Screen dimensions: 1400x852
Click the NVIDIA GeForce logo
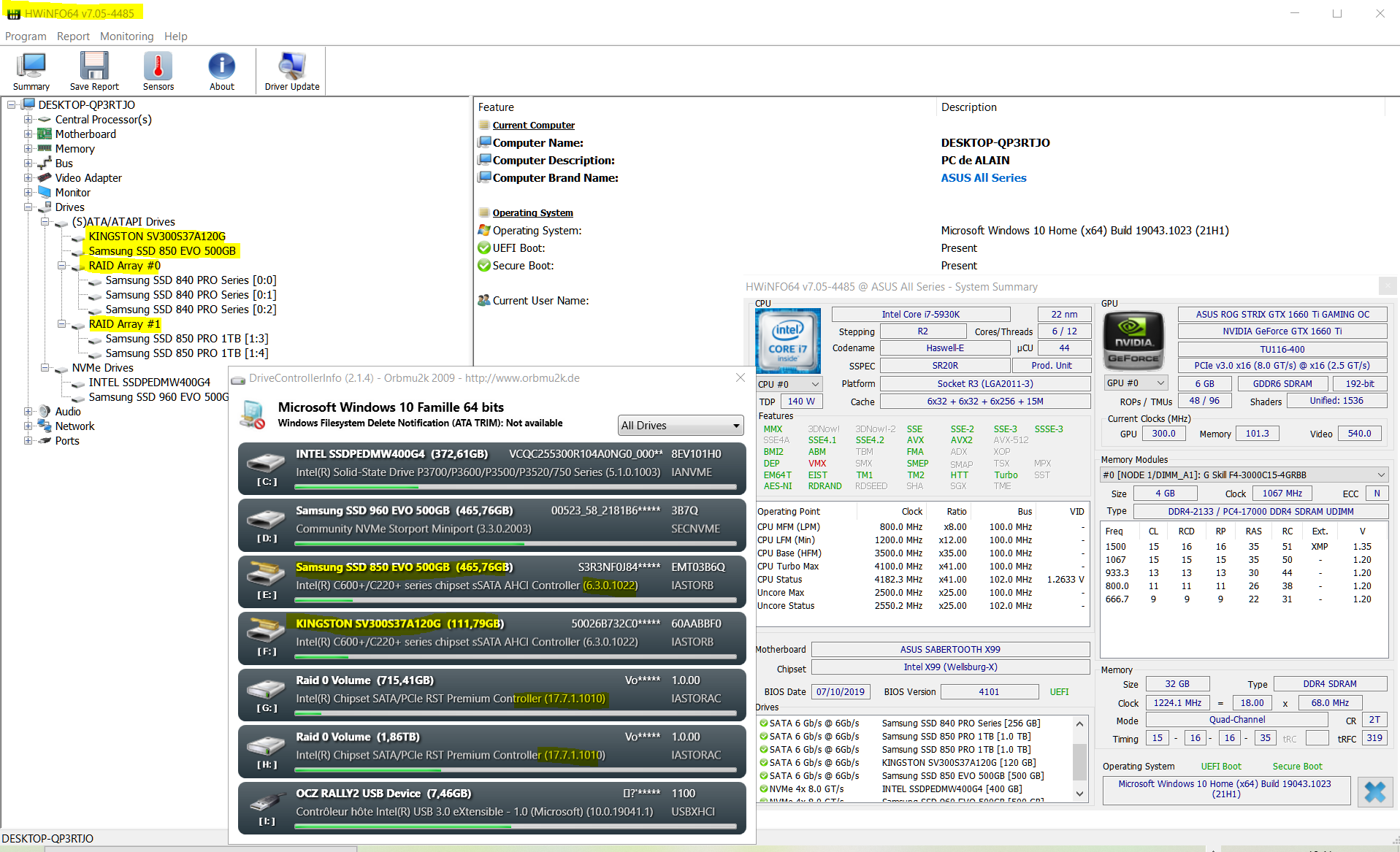pos(1133,340)
